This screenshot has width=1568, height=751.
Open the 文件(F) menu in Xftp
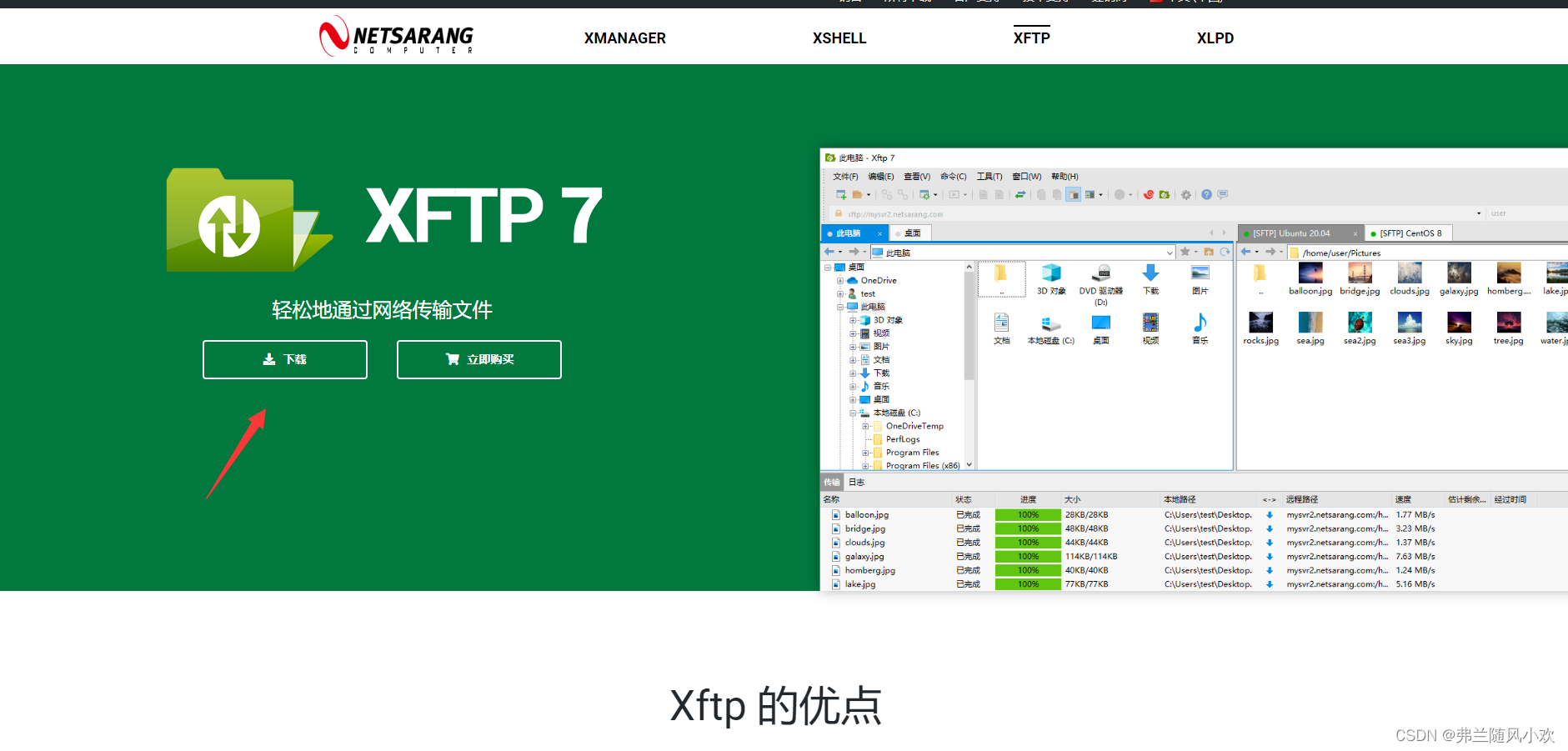click(845, 177)
